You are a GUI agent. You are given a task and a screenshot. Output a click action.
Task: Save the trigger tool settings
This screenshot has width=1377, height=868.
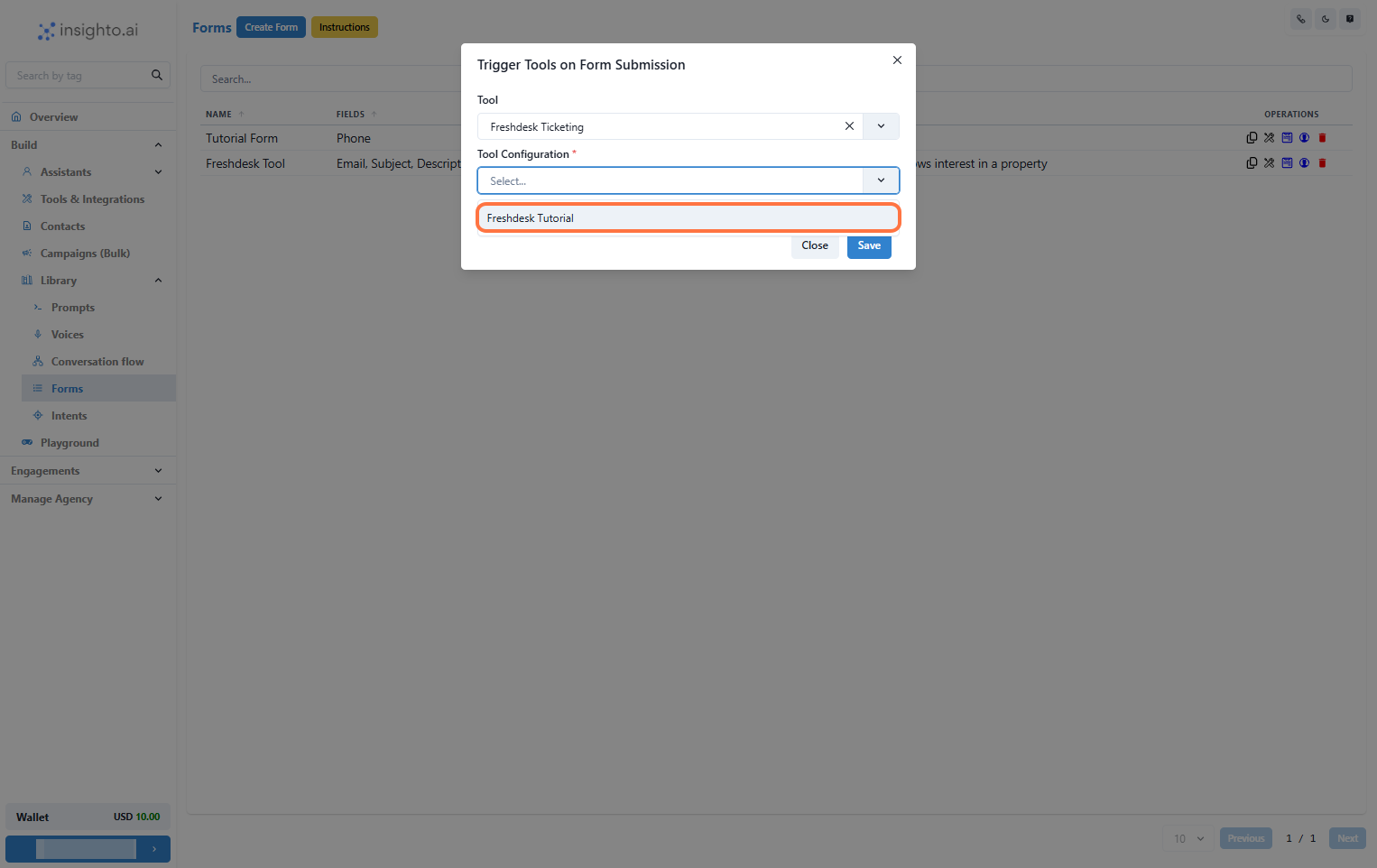tap(868, 245)
